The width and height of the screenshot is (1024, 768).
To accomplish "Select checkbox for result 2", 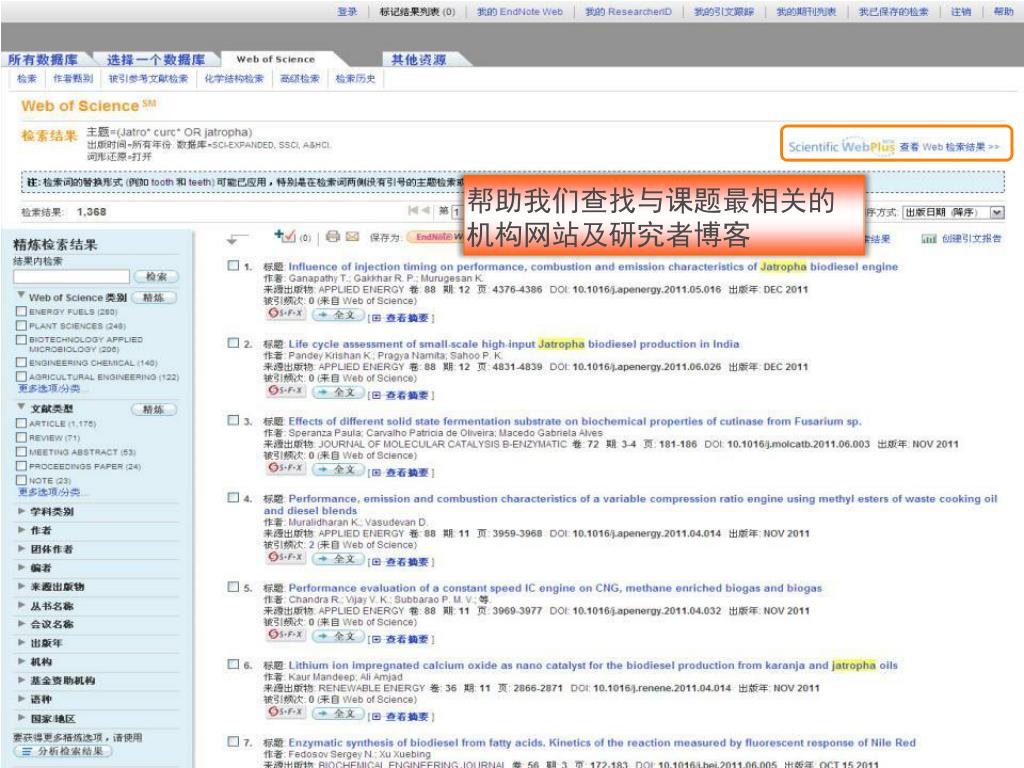I will coord(233,342).
